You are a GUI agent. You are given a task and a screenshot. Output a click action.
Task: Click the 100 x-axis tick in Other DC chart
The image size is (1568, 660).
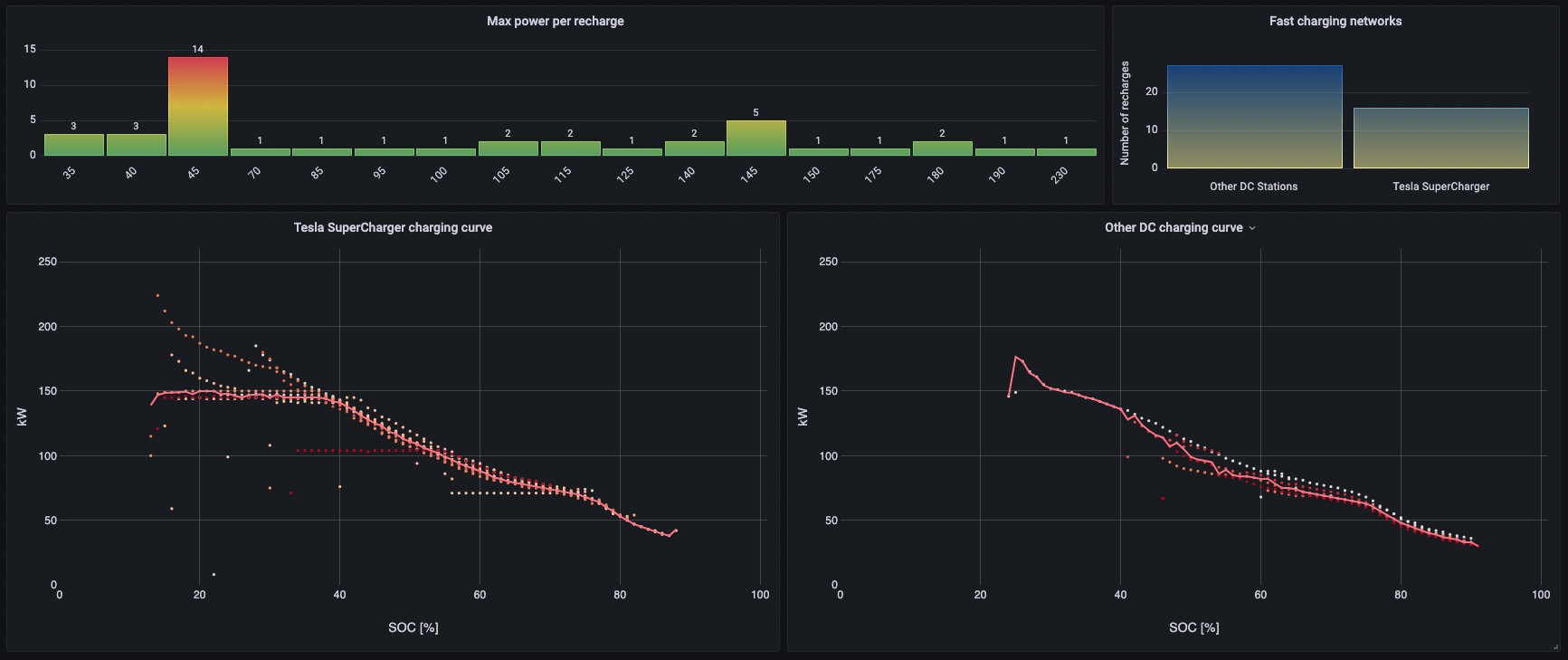1540,595
